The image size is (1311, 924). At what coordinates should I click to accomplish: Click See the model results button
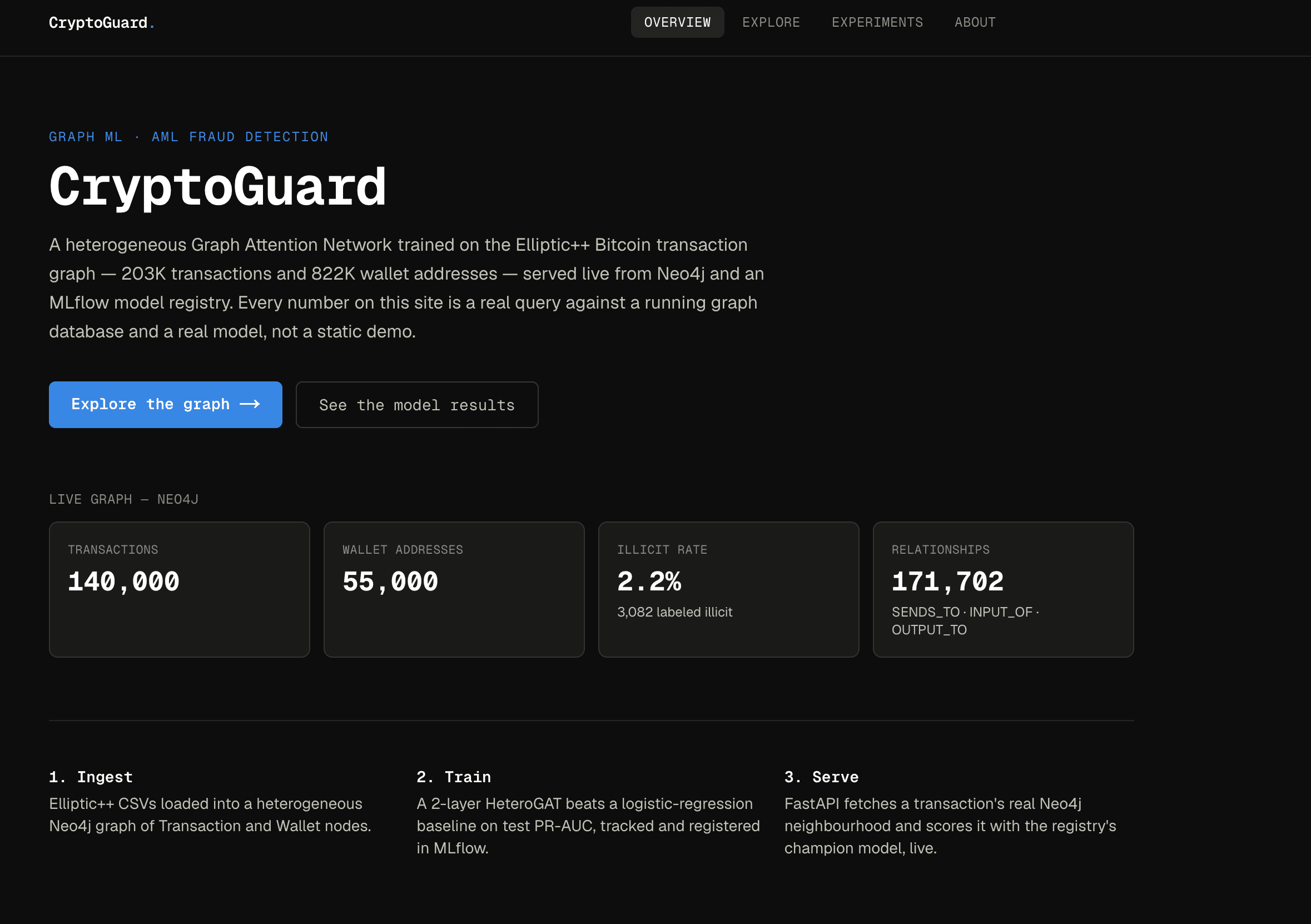coord(417,405)
